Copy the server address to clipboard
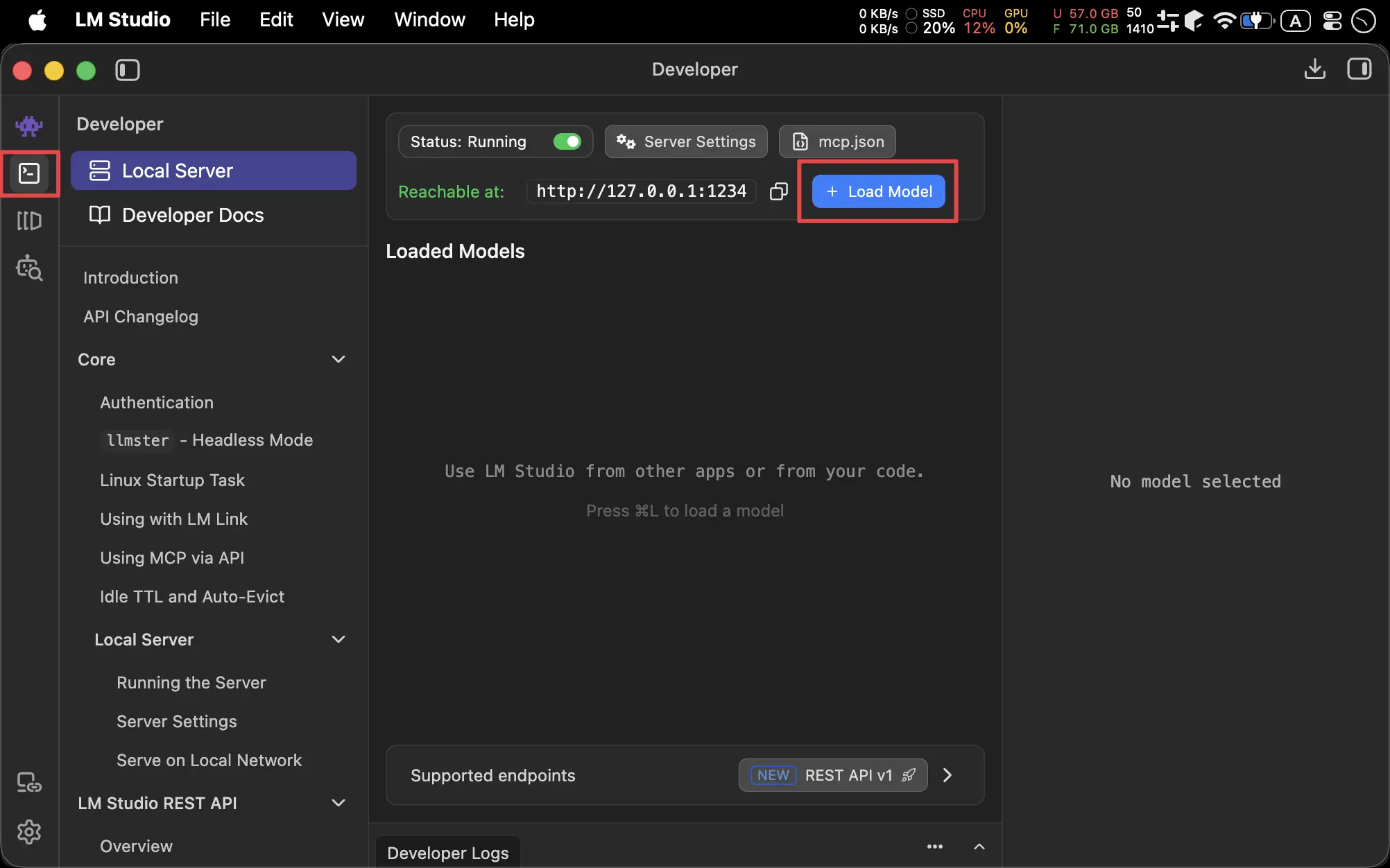Screen dimensions: 1390x868 pos(779,191)
